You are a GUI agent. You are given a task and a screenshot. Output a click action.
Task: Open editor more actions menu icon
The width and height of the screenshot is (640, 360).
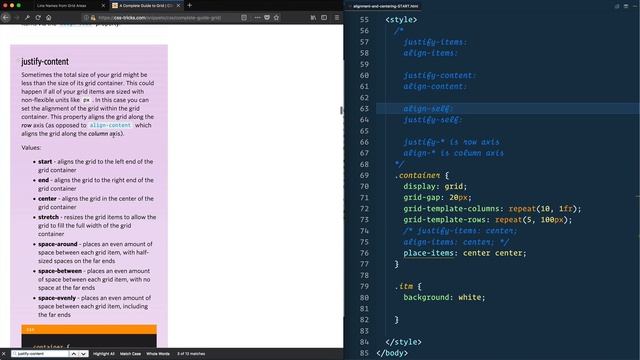click(x=635, y=6)
